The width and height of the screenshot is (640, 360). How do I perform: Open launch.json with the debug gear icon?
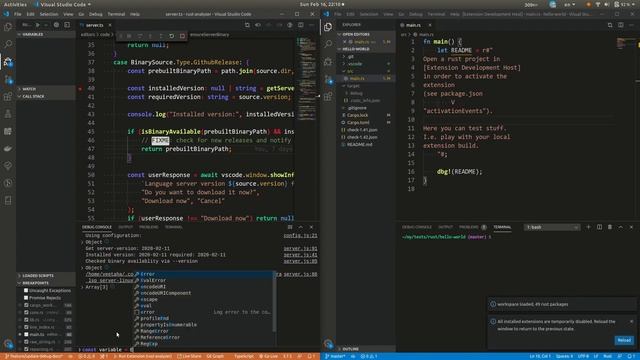coord(56,25)
